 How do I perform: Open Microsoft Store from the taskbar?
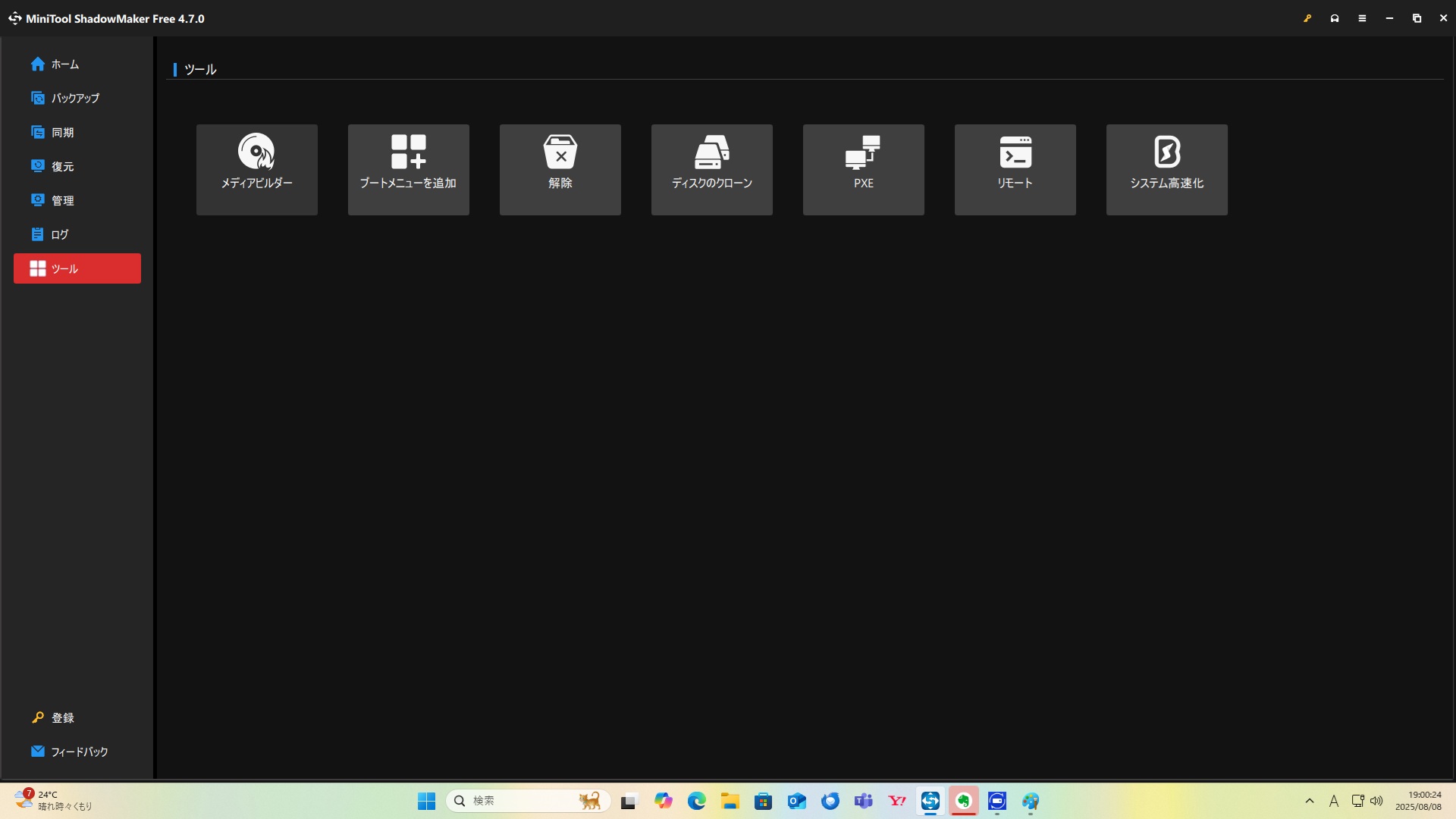(764, 801)
